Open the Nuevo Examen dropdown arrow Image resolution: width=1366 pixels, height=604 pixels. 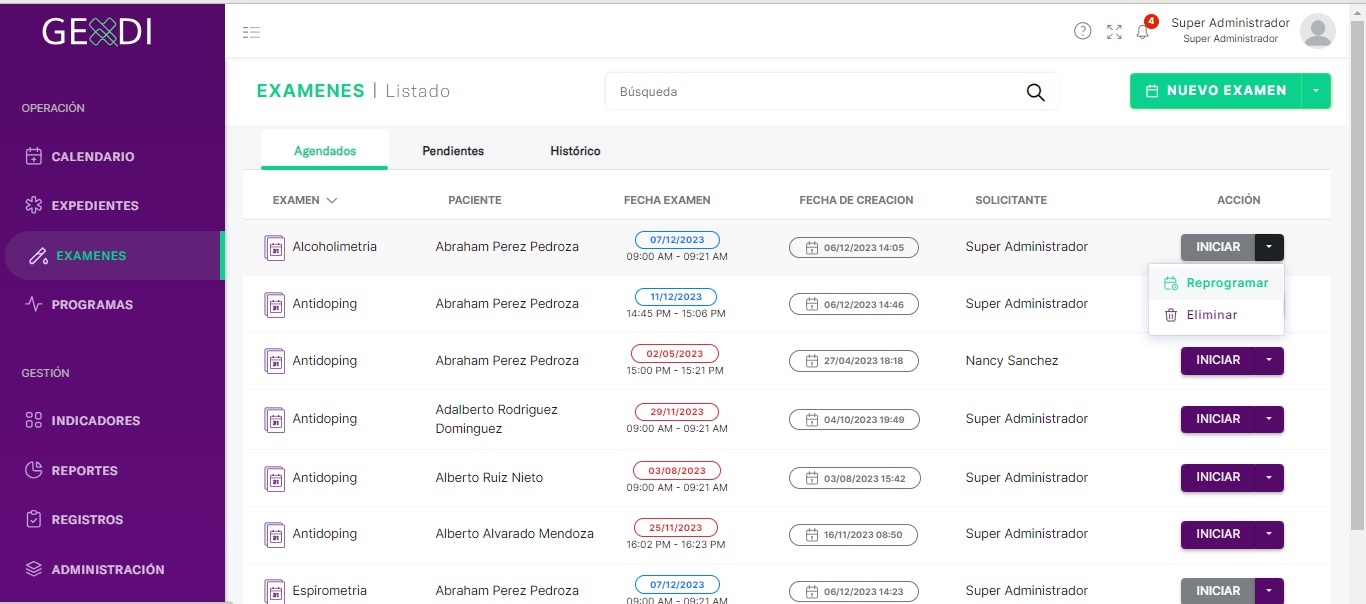point(1316,91)
